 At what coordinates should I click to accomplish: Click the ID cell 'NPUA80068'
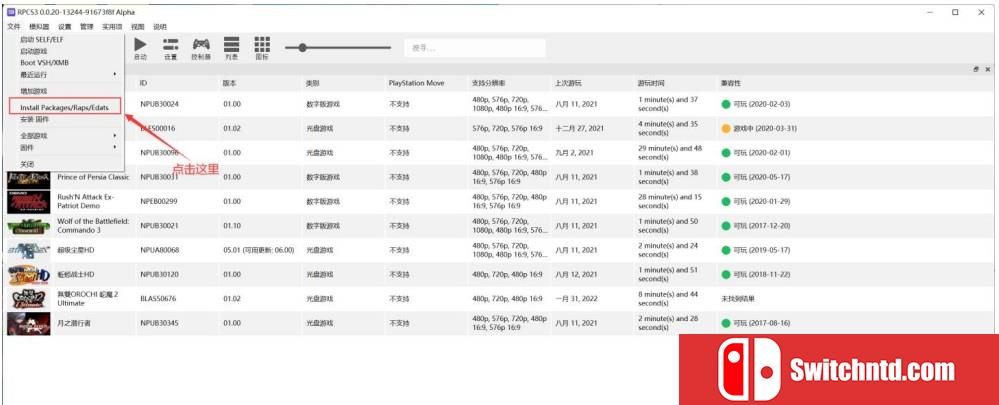tap(160, 250)
